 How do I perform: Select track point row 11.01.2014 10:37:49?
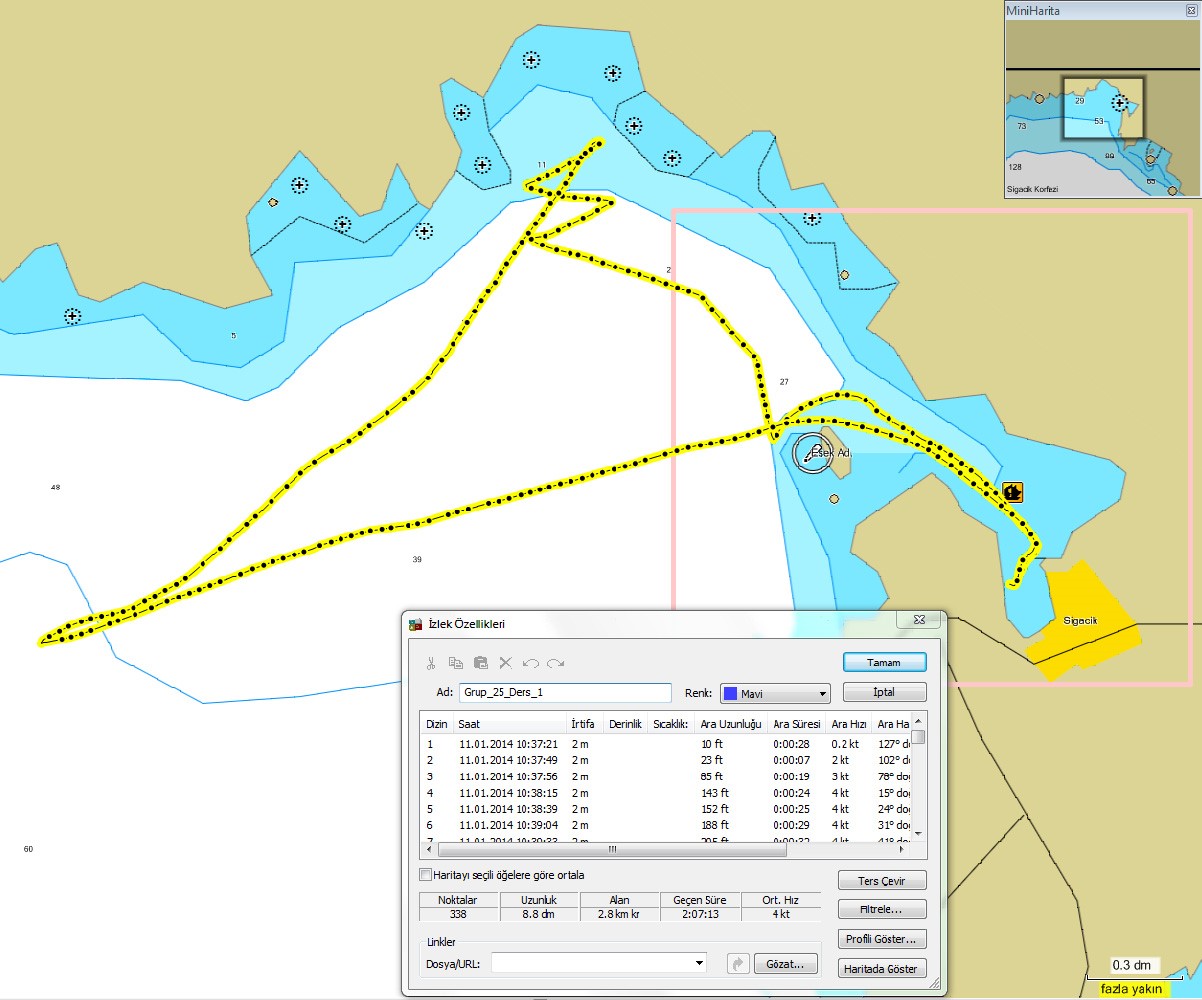pyautogui.click(x=665, y=760)
